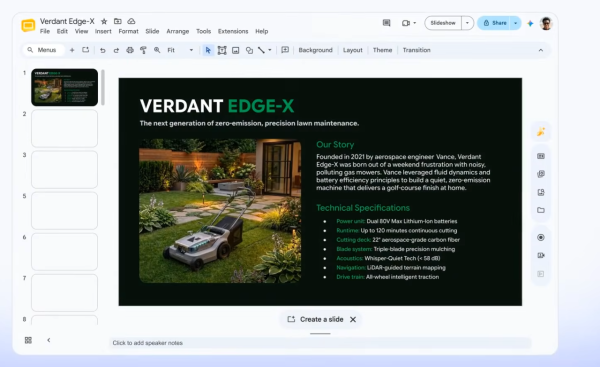The image size is (600, 367).
Task: Open grid view of slides
Action: [28, 340]
